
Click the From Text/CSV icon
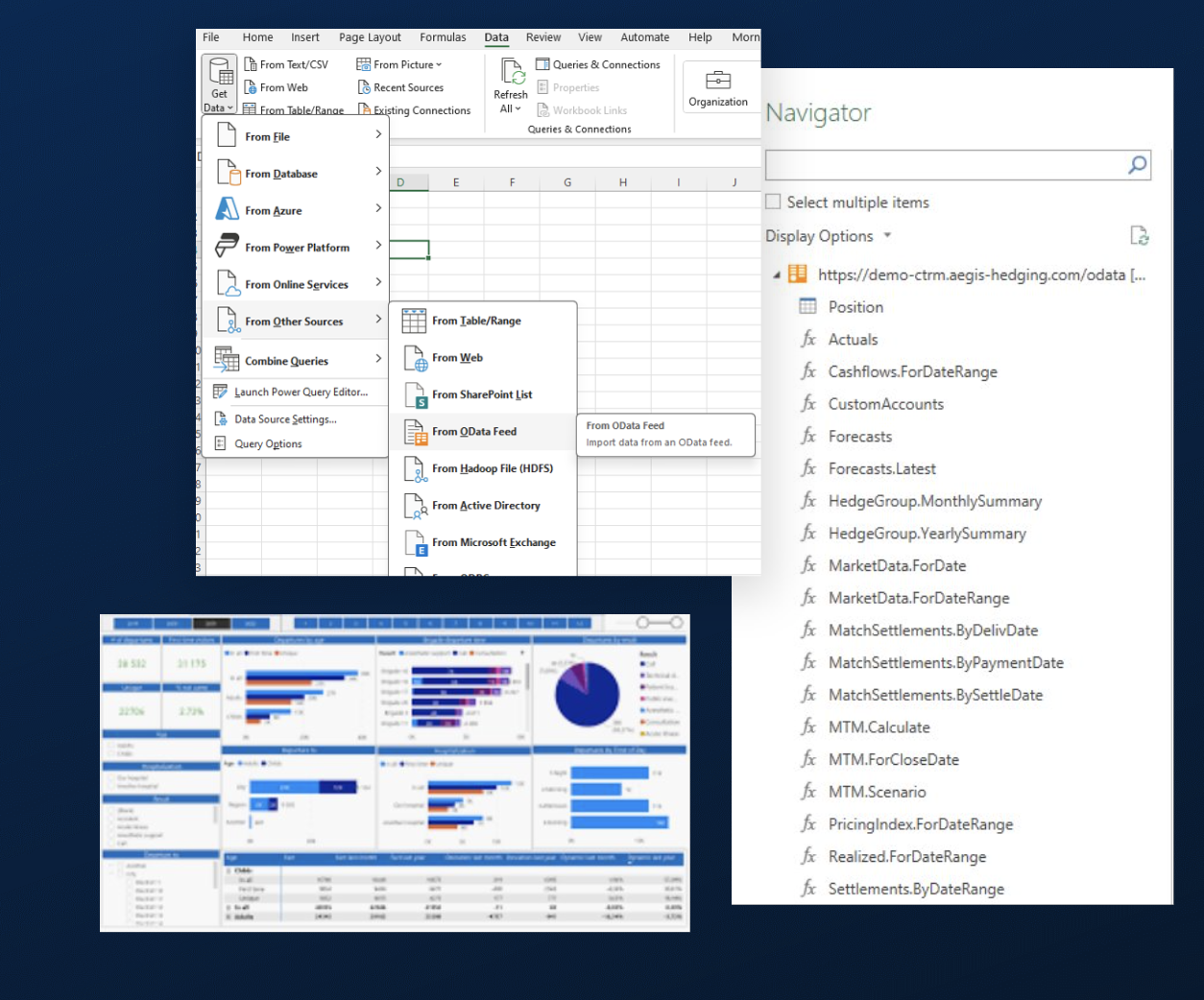(251, 64)
